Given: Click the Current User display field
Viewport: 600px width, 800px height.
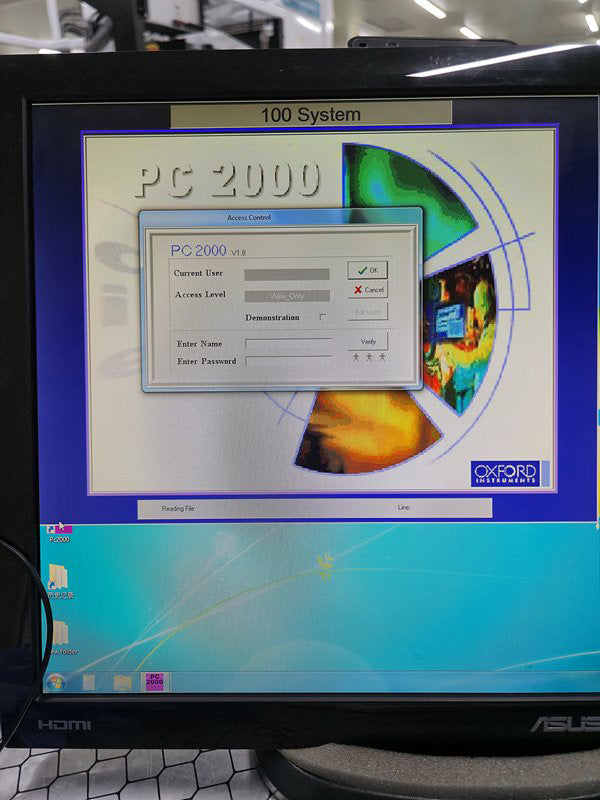Looking at the screenshot, I should [x=287, y=274].
